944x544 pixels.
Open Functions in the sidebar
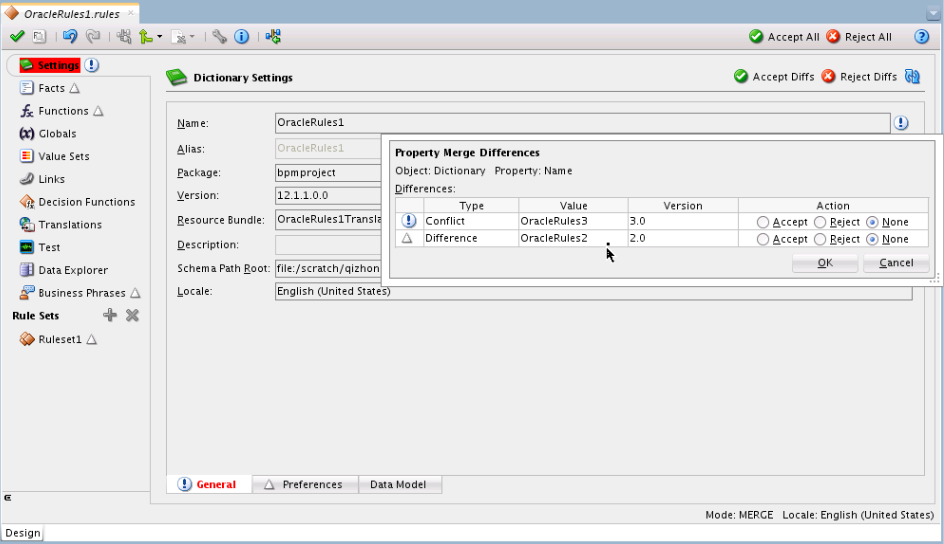pyautogui.click(x=54, y=111)
